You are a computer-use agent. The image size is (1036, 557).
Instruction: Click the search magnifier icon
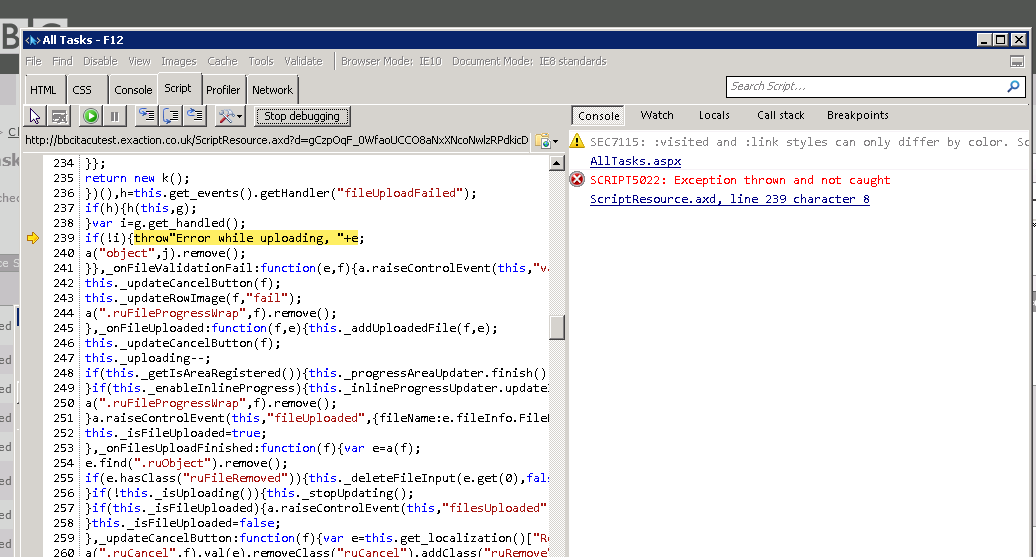pyautogui.click(x=1013, y=87)
